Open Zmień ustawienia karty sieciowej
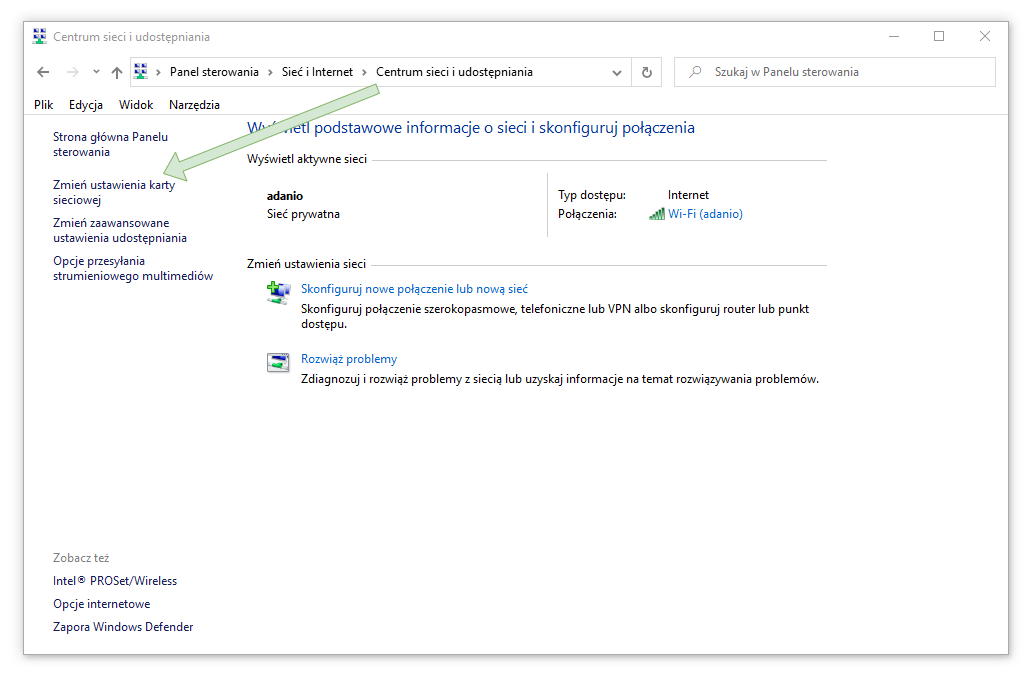The height and width of the screenshot is (683, 1030). coord(113,192)
